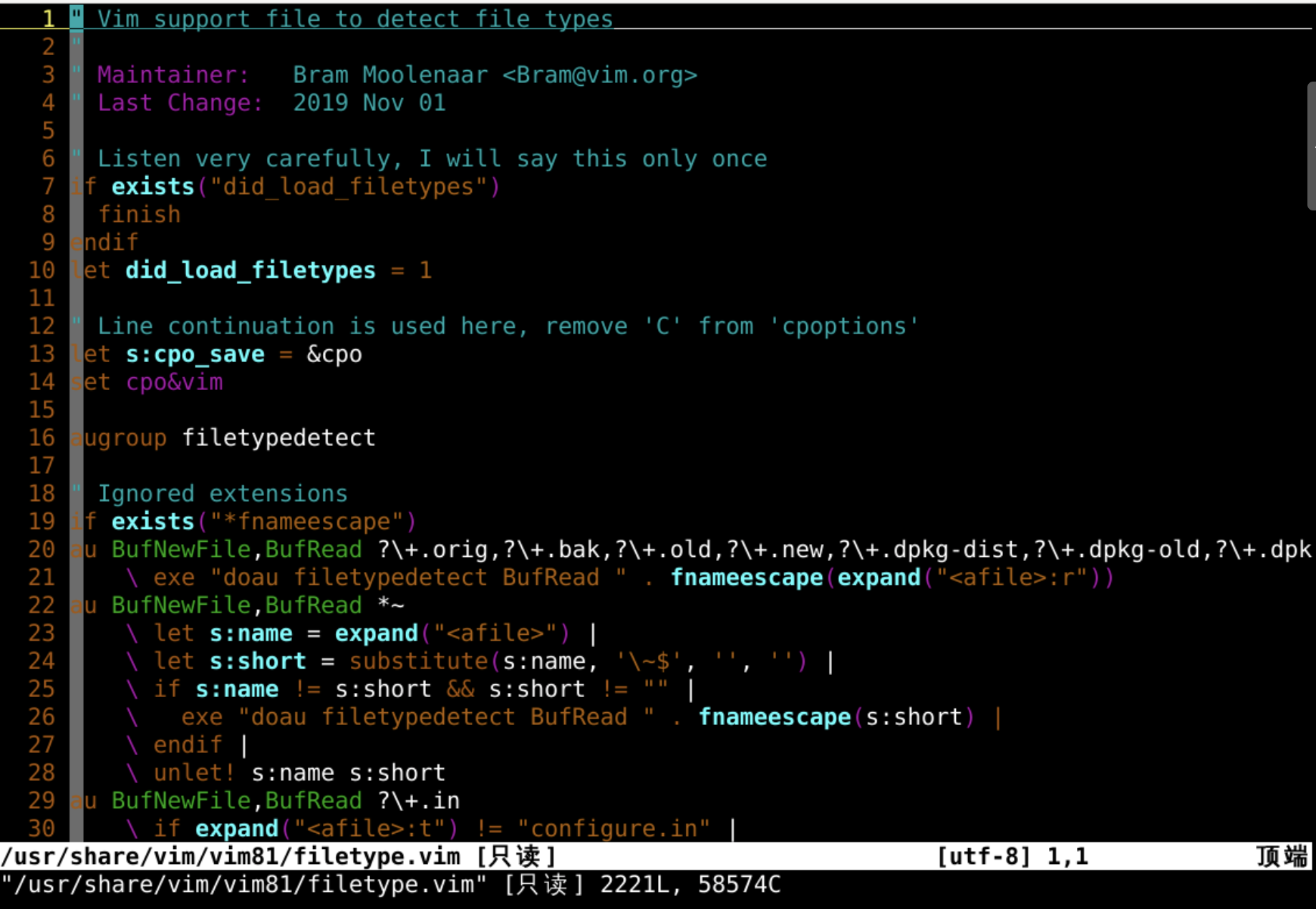The image size is (1316, 909).
Task: Click the '*~' pattern on line 22
Action: coord(391,606)
